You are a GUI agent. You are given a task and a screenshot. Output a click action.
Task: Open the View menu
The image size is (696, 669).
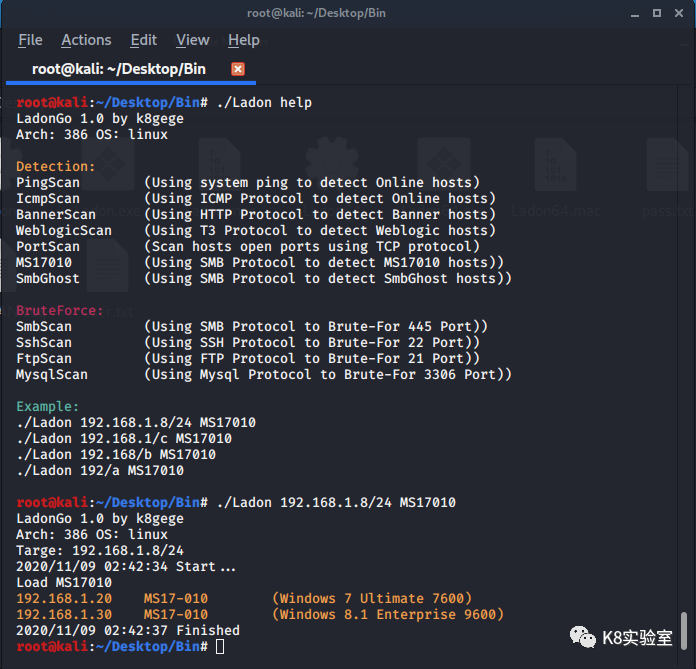192,40
